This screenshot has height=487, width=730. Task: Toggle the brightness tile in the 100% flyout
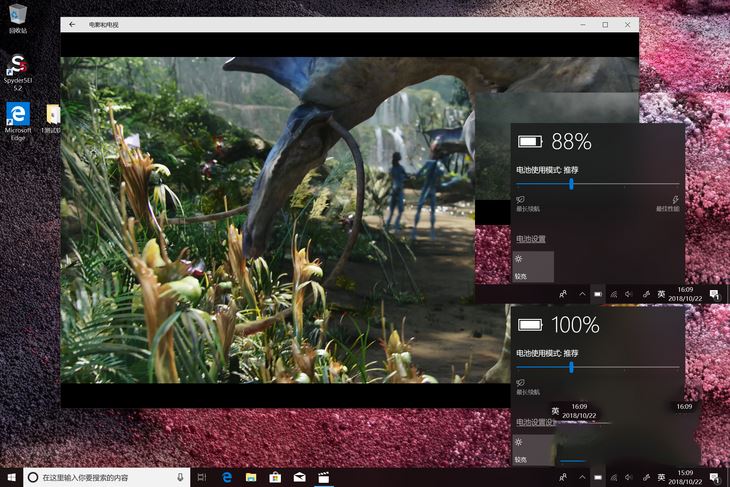tap(533, 450)
